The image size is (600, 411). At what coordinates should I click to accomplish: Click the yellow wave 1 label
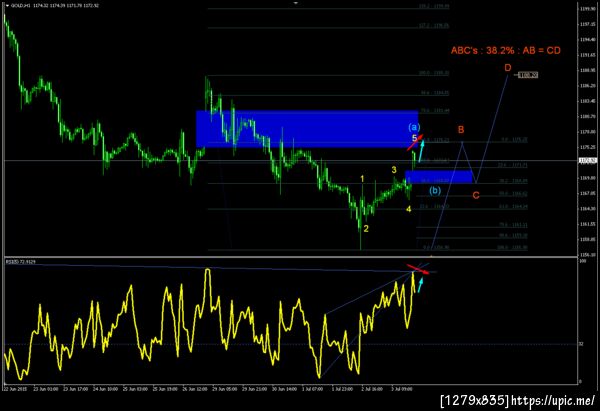[x=362, y=179]
